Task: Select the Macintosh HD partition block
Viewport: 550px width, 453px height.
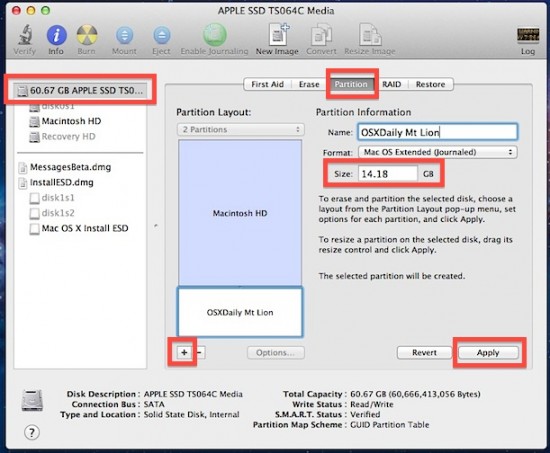Action: click(240, 213)
